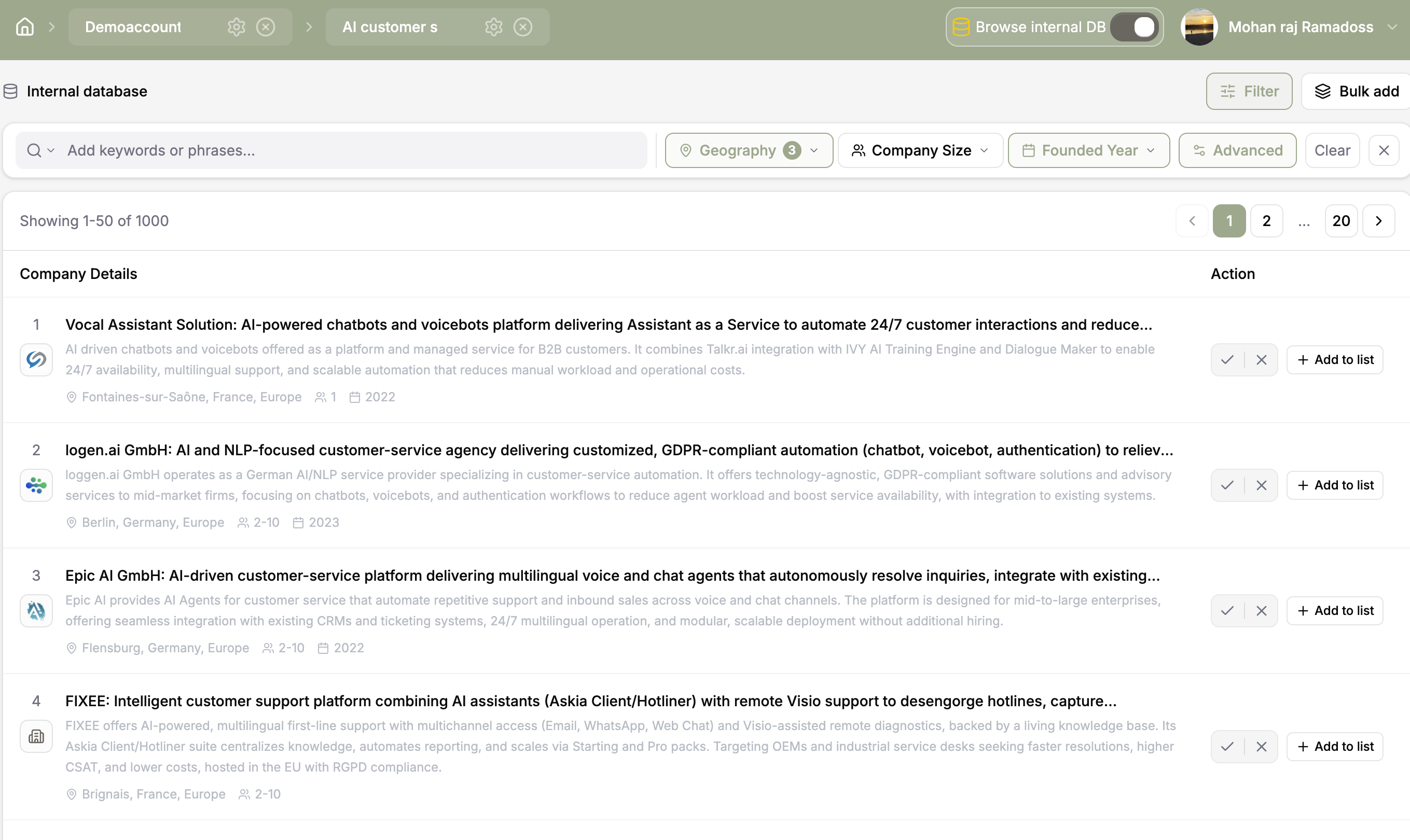Reject FIXEE with X icon
This screenshot has height=840, width=1410.
(x=1261, y=747)
